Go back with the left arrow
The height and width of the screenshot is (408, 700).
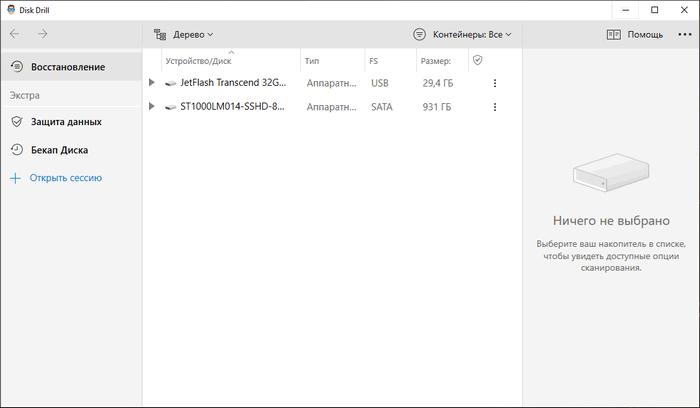pyautogui.click(x=14, y=34)
